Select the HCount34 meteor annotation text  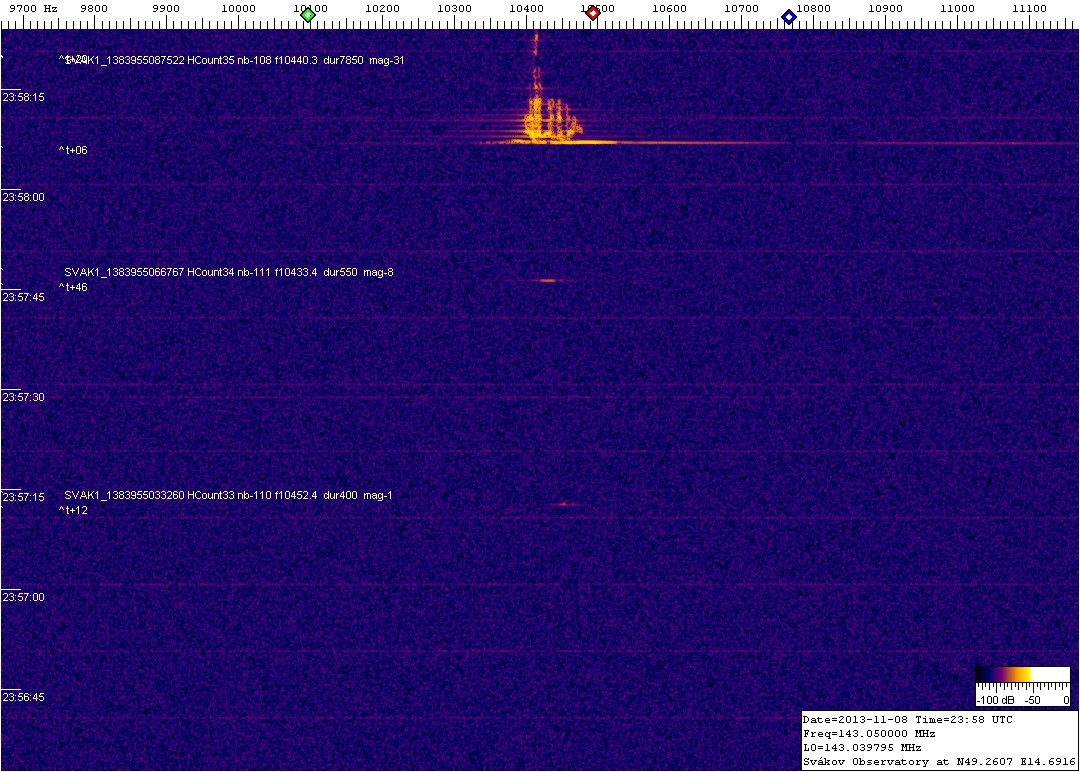pyautogui.click(x=229, y=272)
